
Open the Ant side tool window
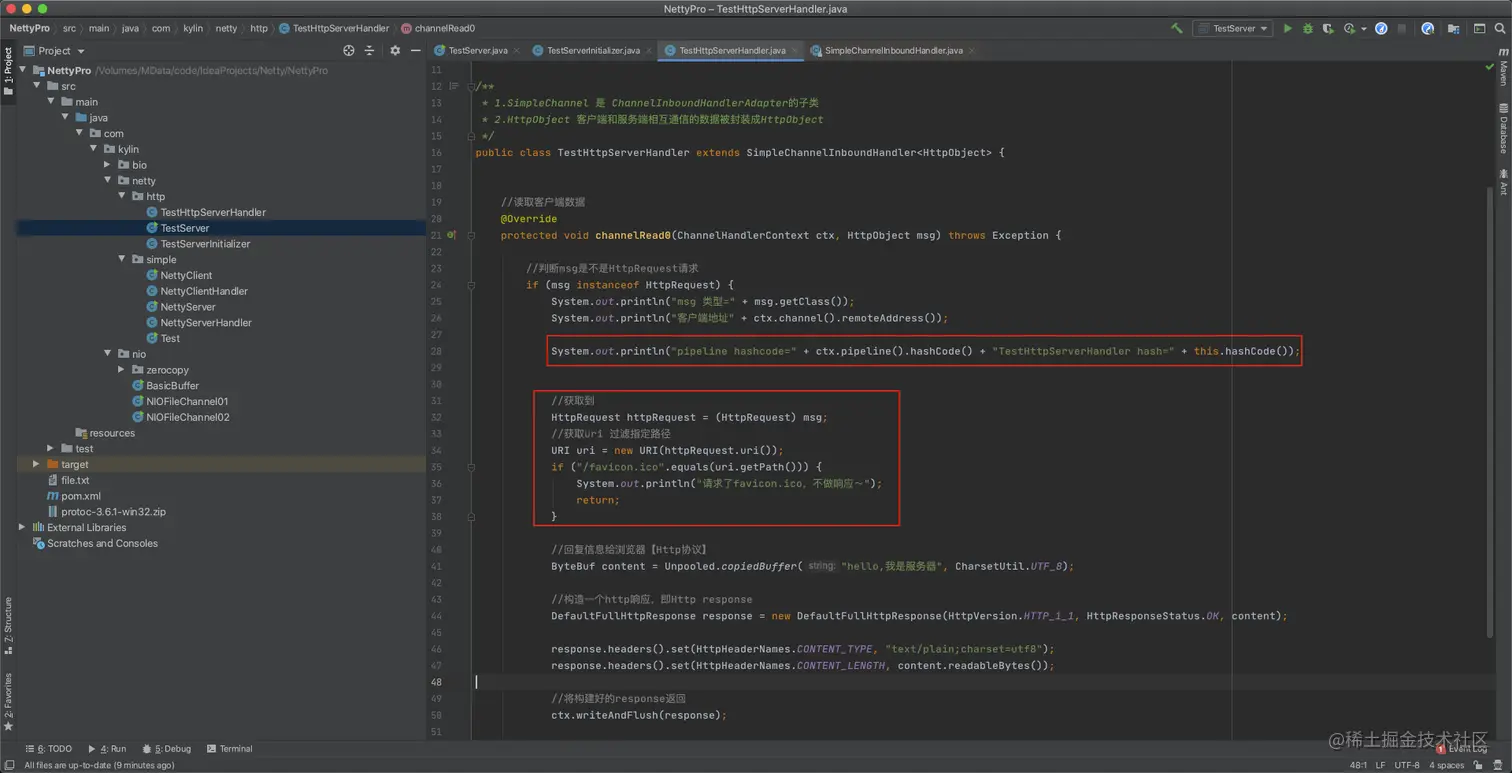(1503, 181)
